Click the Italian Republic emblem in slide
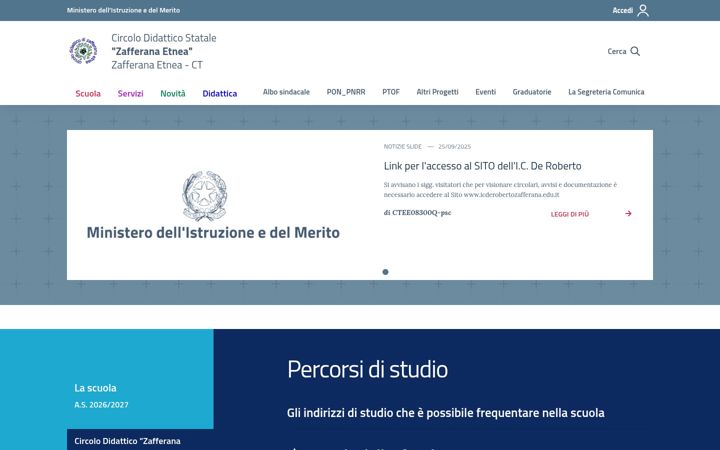 click(204, 196)
